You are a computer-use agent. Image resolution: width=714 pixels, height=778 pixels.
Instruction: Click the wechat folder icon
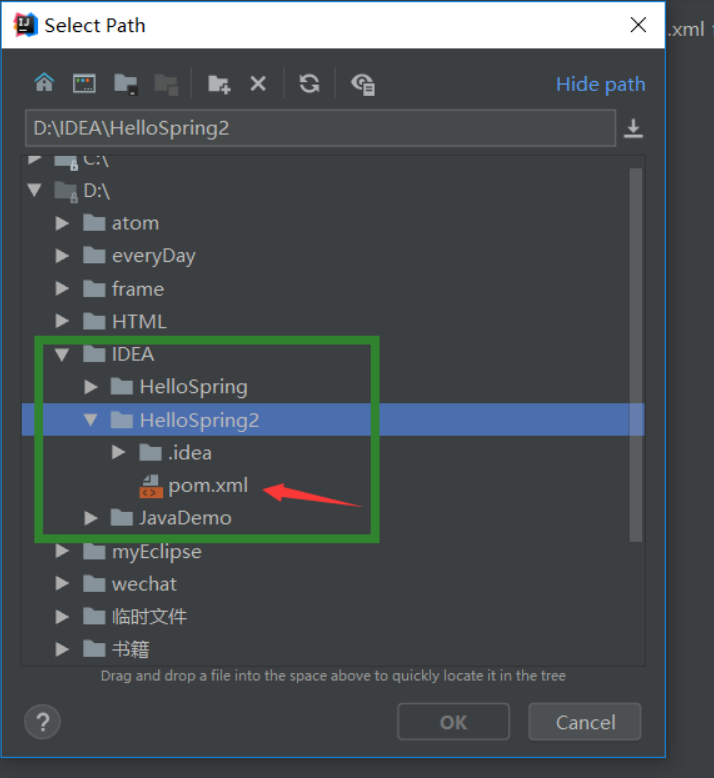pos(94,584)
